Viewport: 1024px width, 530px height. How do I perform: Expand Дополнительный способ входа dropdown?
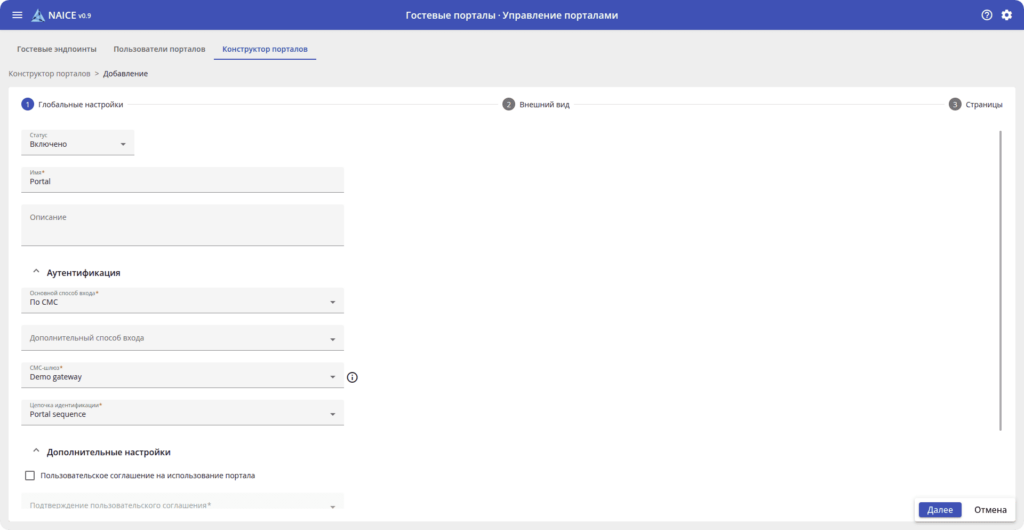tap(182, 338)
